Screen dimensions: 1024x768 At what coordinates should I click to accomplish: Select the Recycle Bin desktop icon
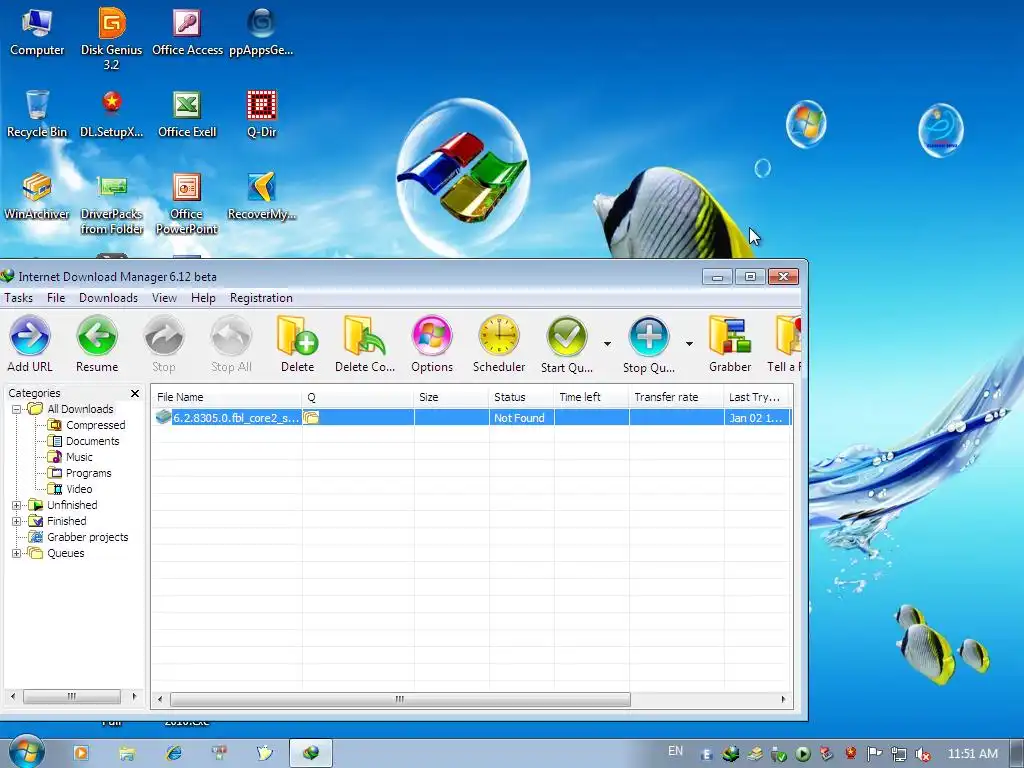point(37,114)
